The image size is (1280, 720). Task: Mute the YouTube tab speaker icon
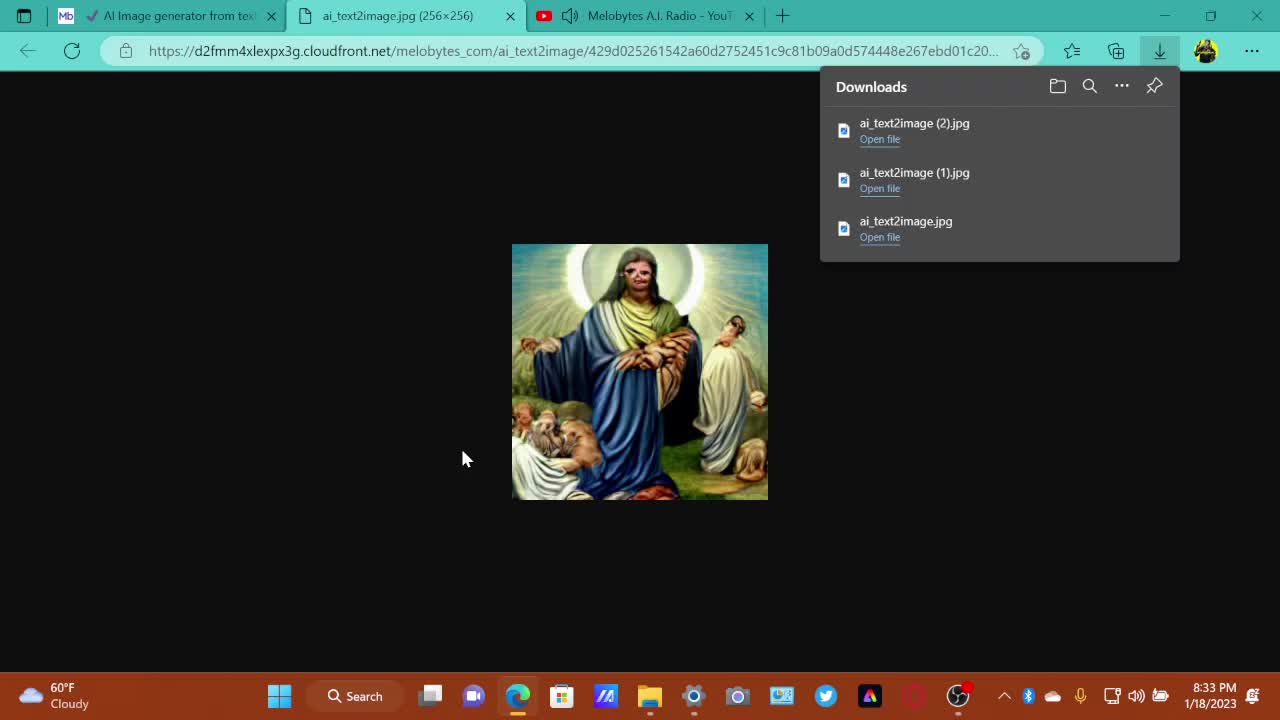[570, 16]
